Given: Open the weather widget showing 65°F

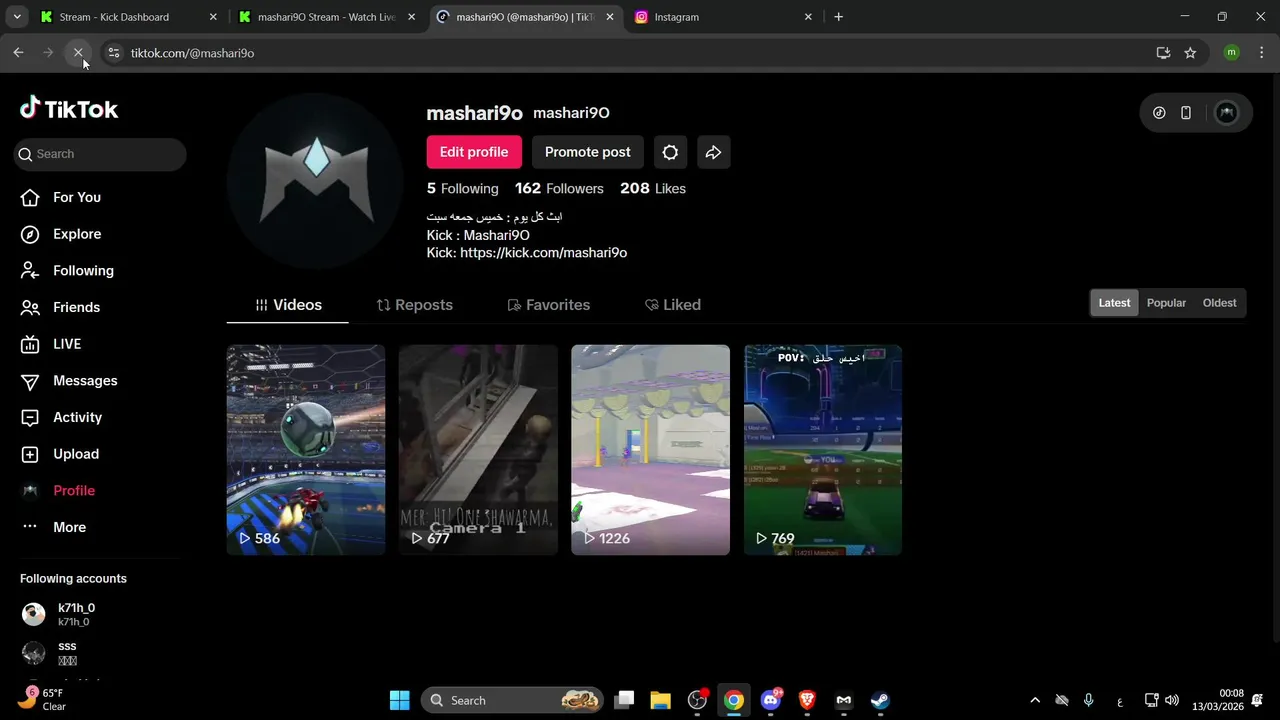Looking at the screenshot, I should click(x=41, y=700).
